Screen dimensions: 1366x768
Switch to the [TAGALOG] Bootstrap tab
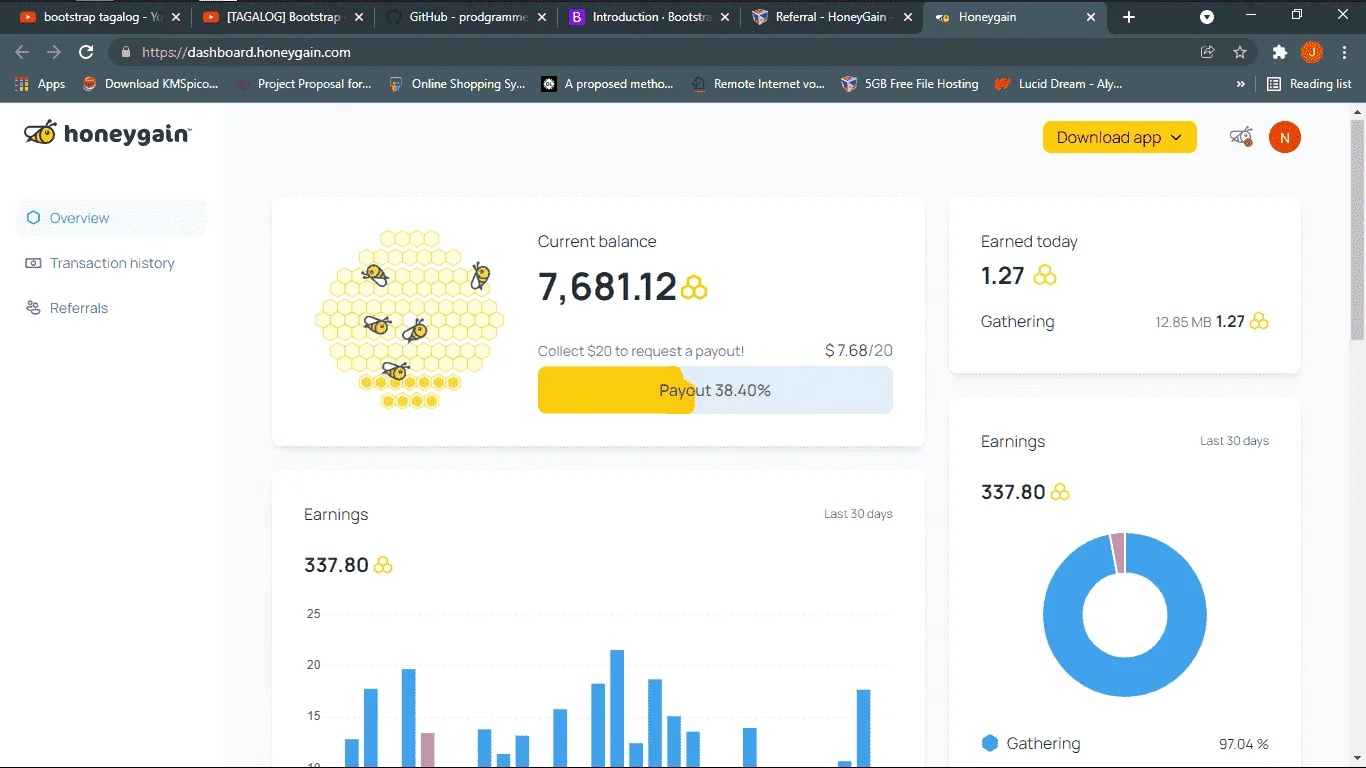point(283,17)
